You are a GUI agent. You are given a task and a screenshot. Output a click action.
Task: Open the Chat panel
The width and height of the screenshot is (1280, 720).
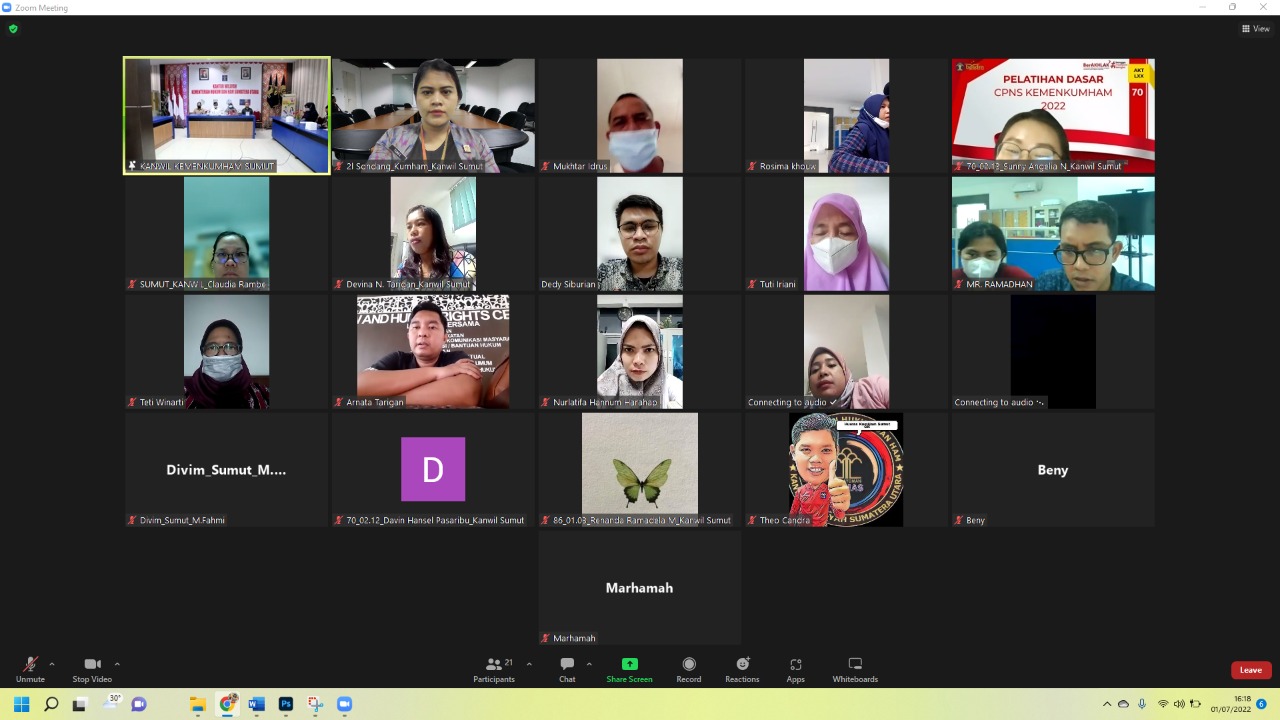(x=567, y=668)
